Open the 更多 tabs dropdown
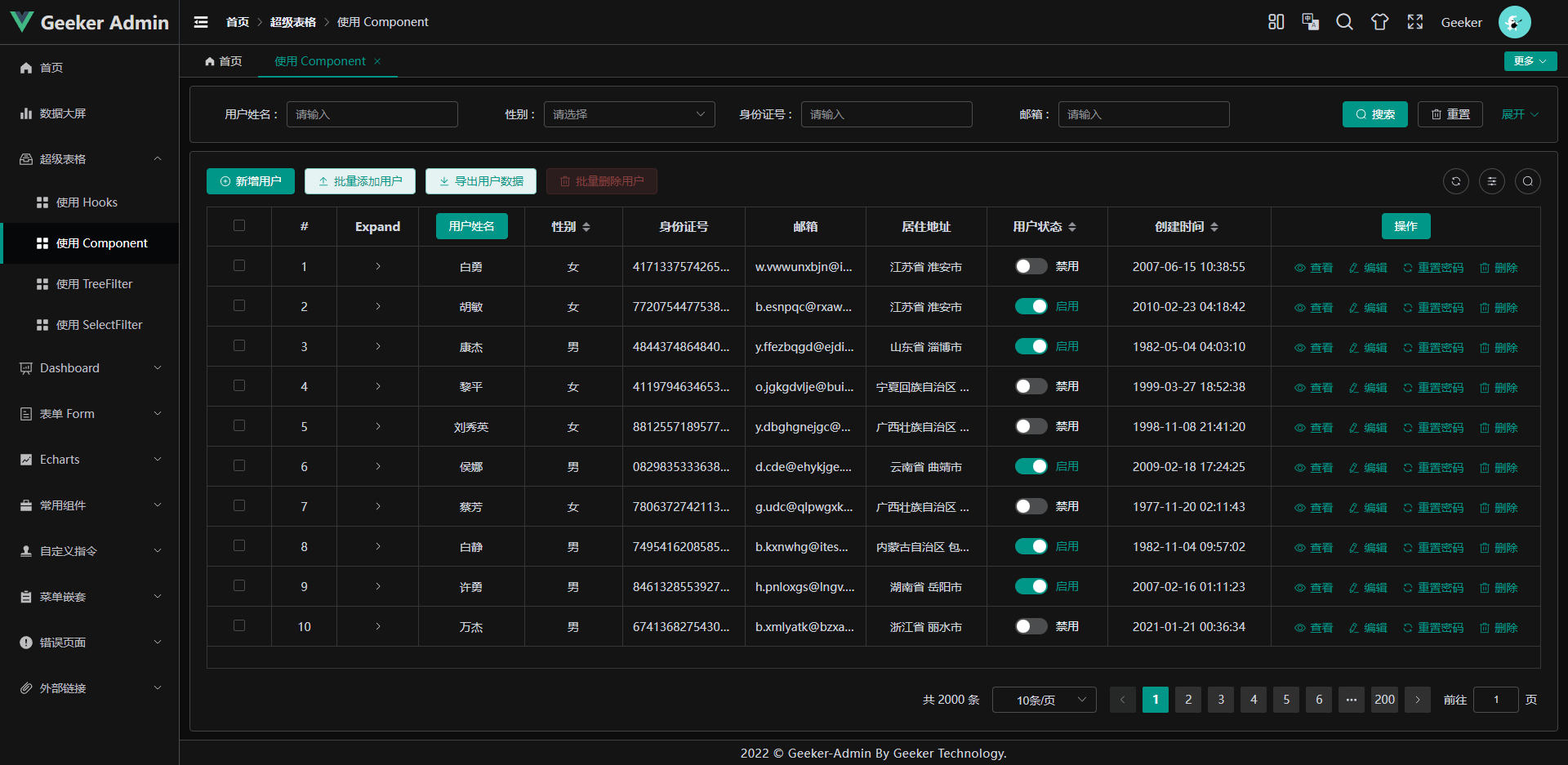Image resolution: width=1568 pixels, height=765 pixels. point(1530,61)
